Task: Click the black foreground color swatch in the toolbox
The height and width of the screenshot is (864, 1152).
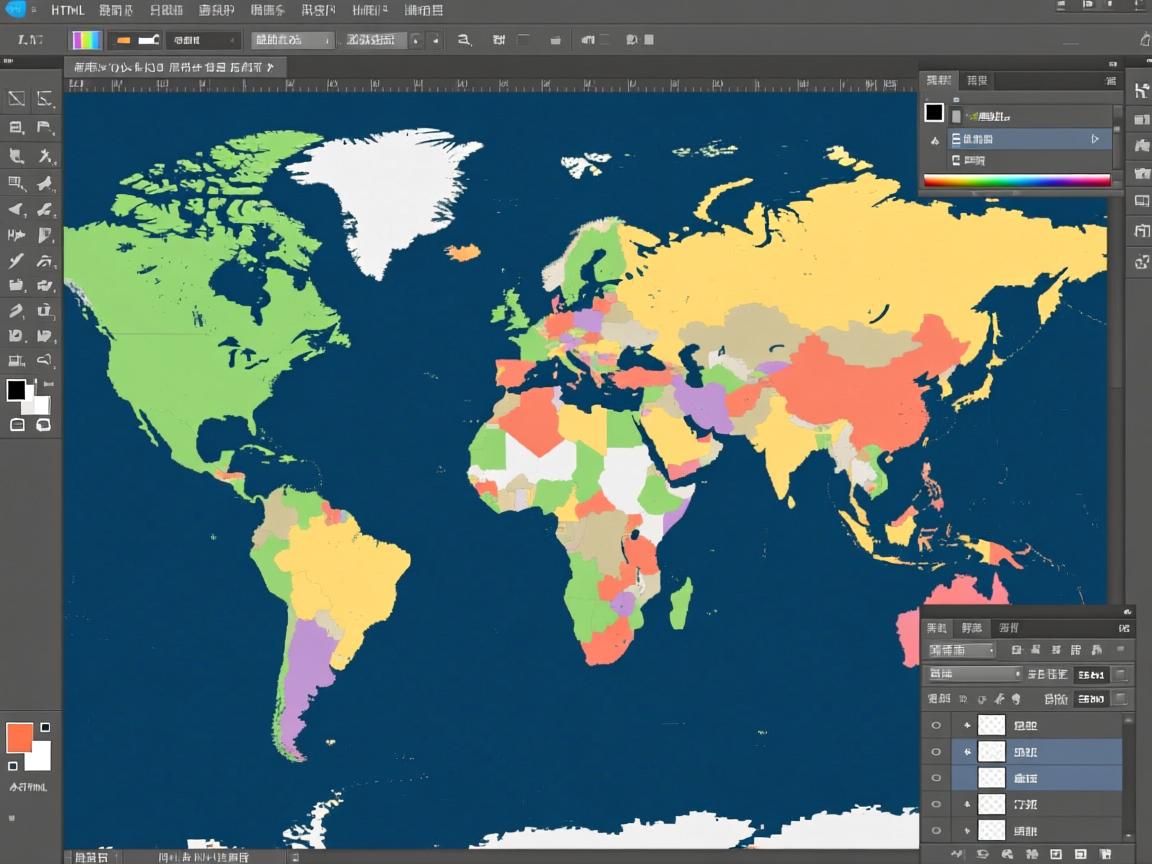Action: 17,390
